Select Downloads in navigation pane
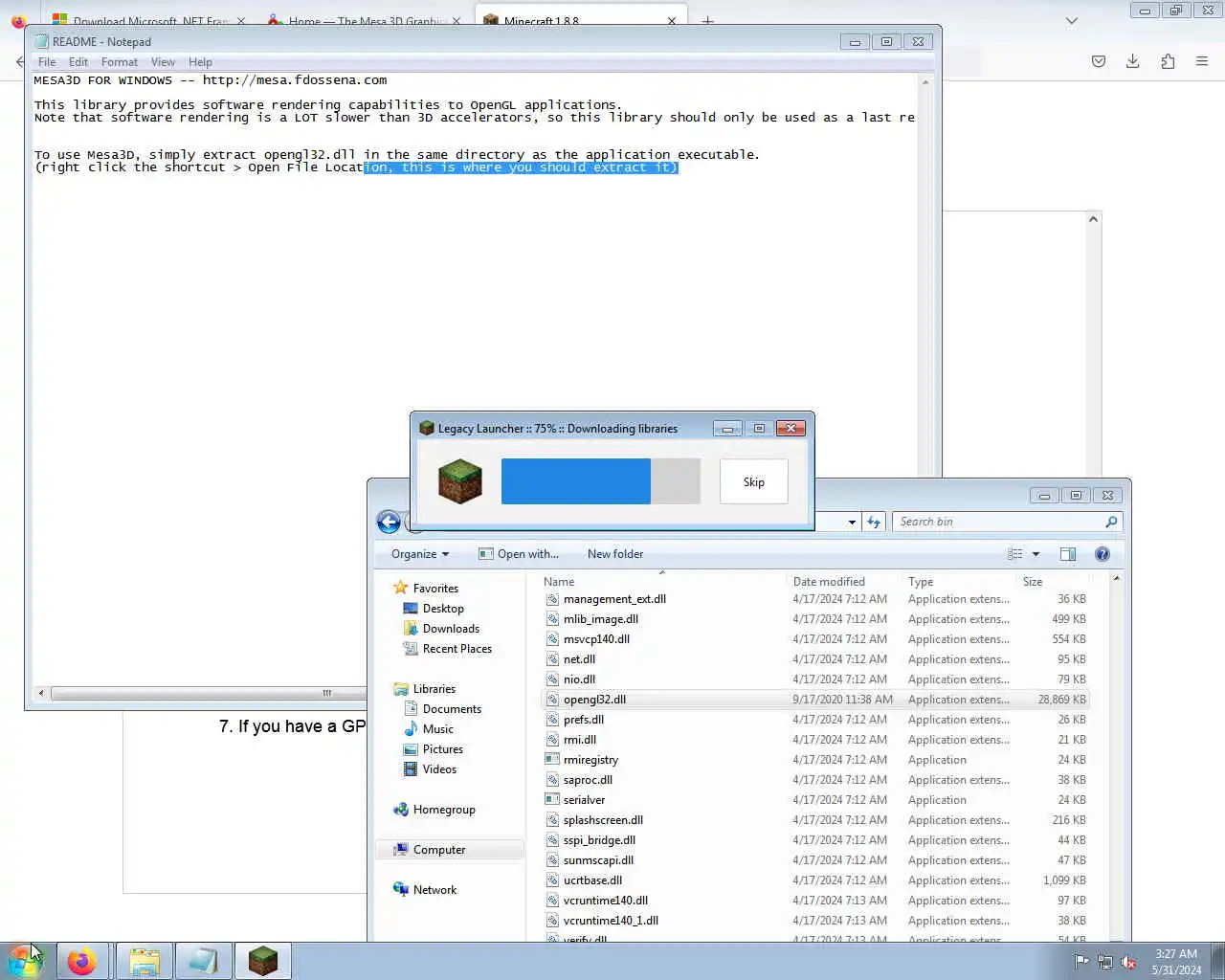Image resolution: width=1225 pixels, height=980 pixels. pos(451,629)
